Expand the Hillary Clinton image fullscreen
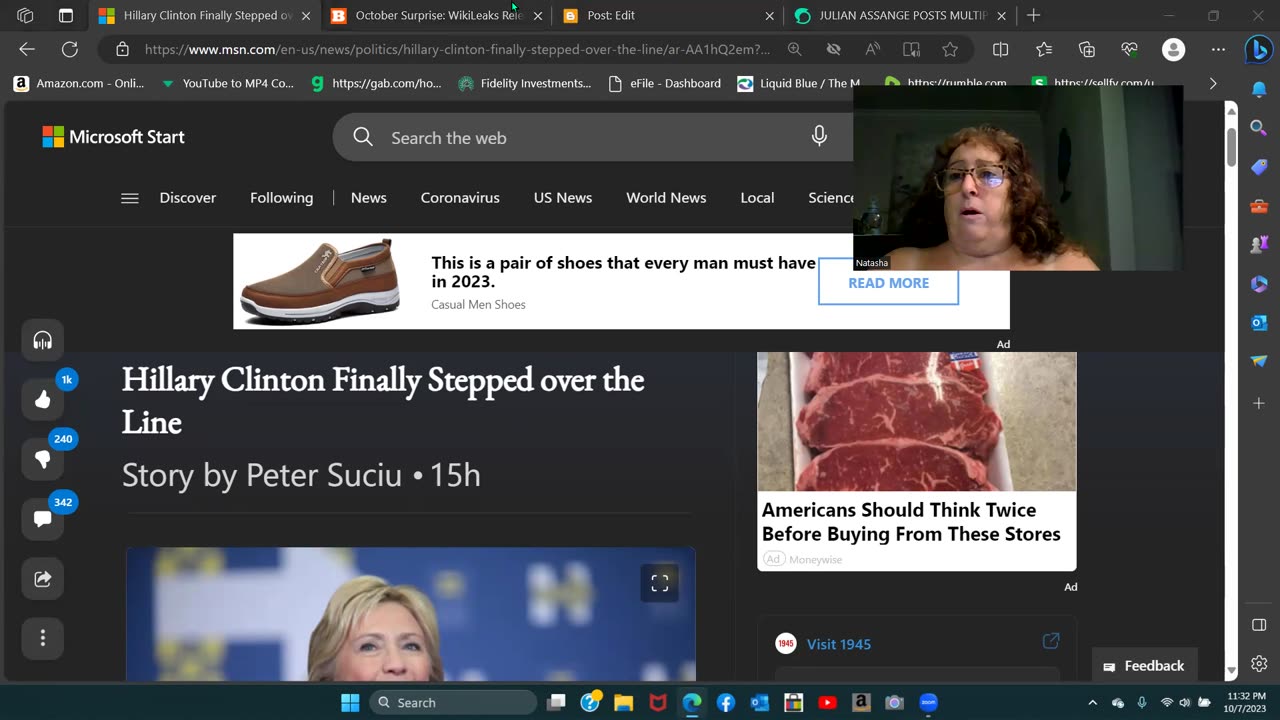This screenshot has width=1280, height=720. (660, 583)
